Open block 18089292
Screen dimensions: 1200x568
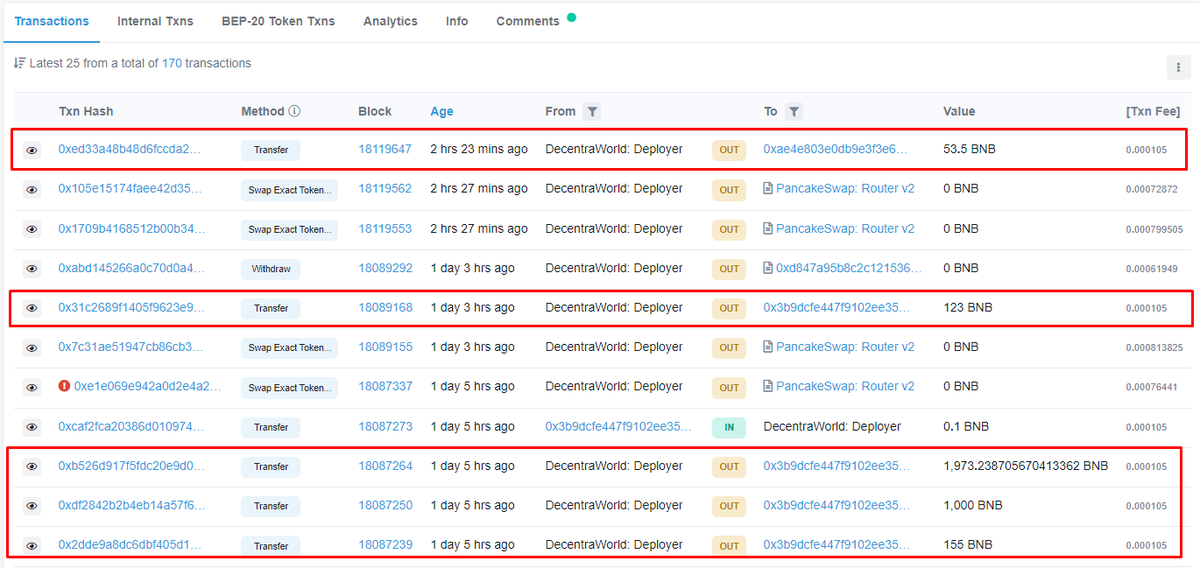pyautogui.click(x=385, y=268)
